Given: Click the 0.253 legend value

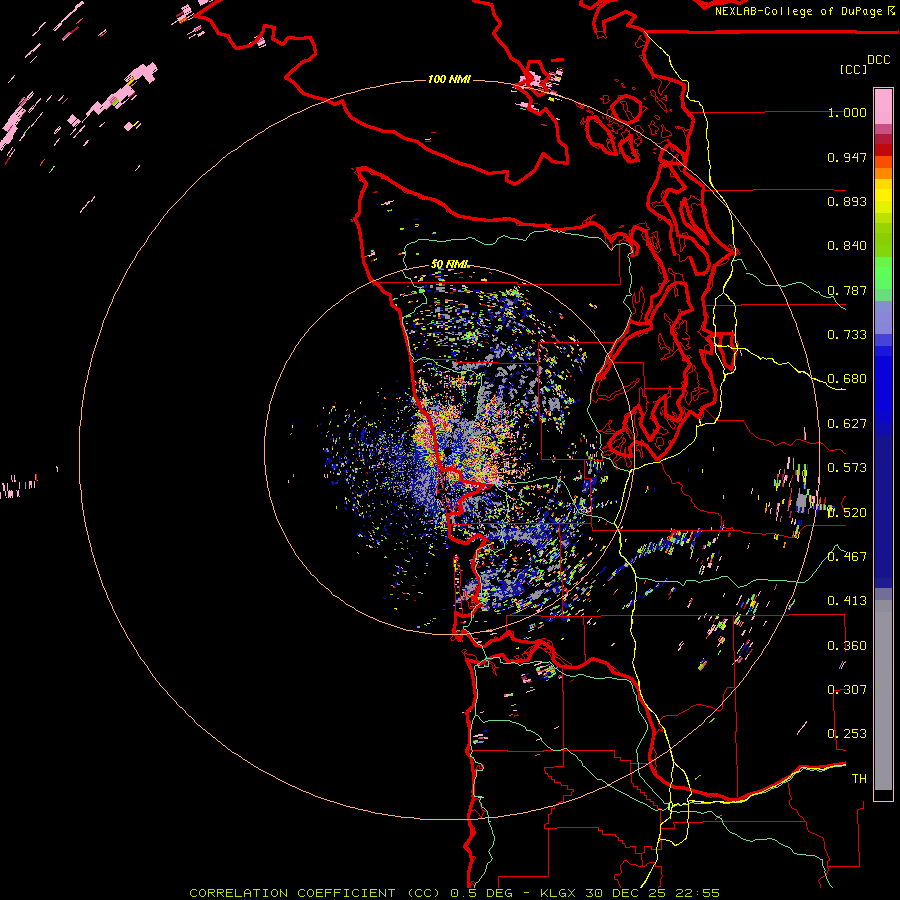Looking at the screenshot, I should pyautogui.click(x=847, y=734).
